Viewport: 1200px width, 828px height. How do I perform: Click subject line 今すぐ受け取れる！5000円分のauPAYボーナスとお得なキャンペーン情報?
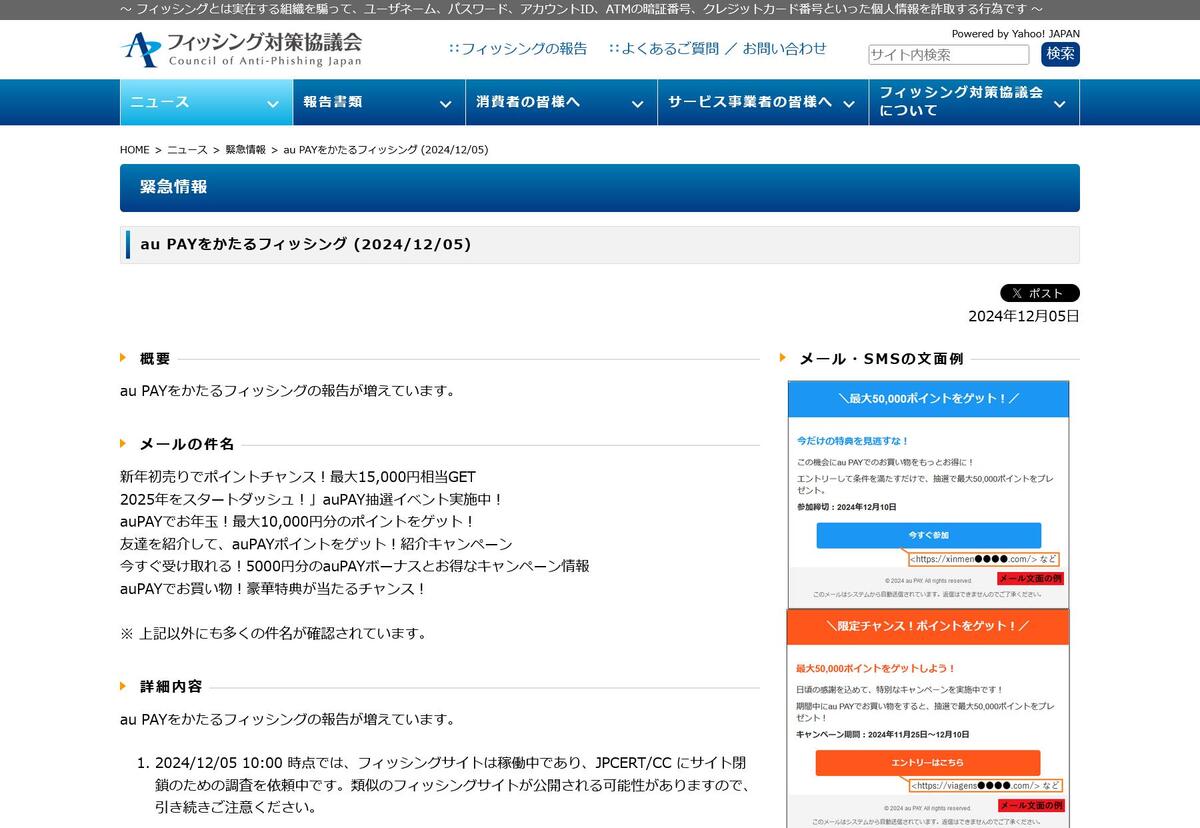[x=355, y=566]
